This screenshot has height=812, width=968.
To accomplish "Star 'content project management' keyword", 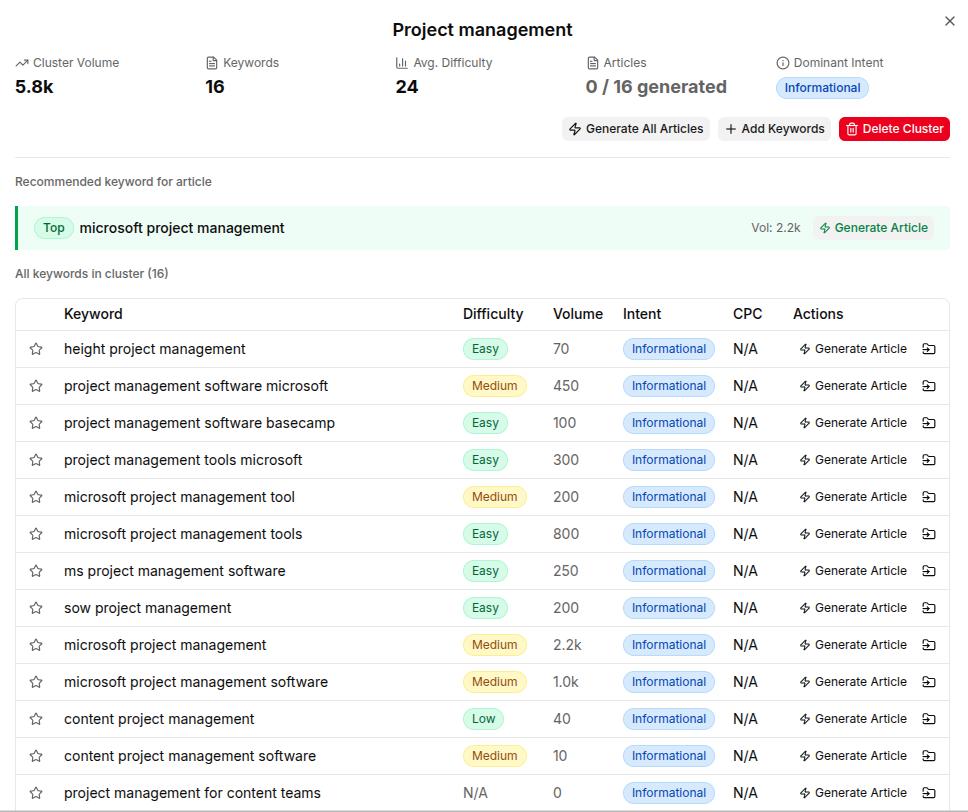I will [x=36, y=719].
